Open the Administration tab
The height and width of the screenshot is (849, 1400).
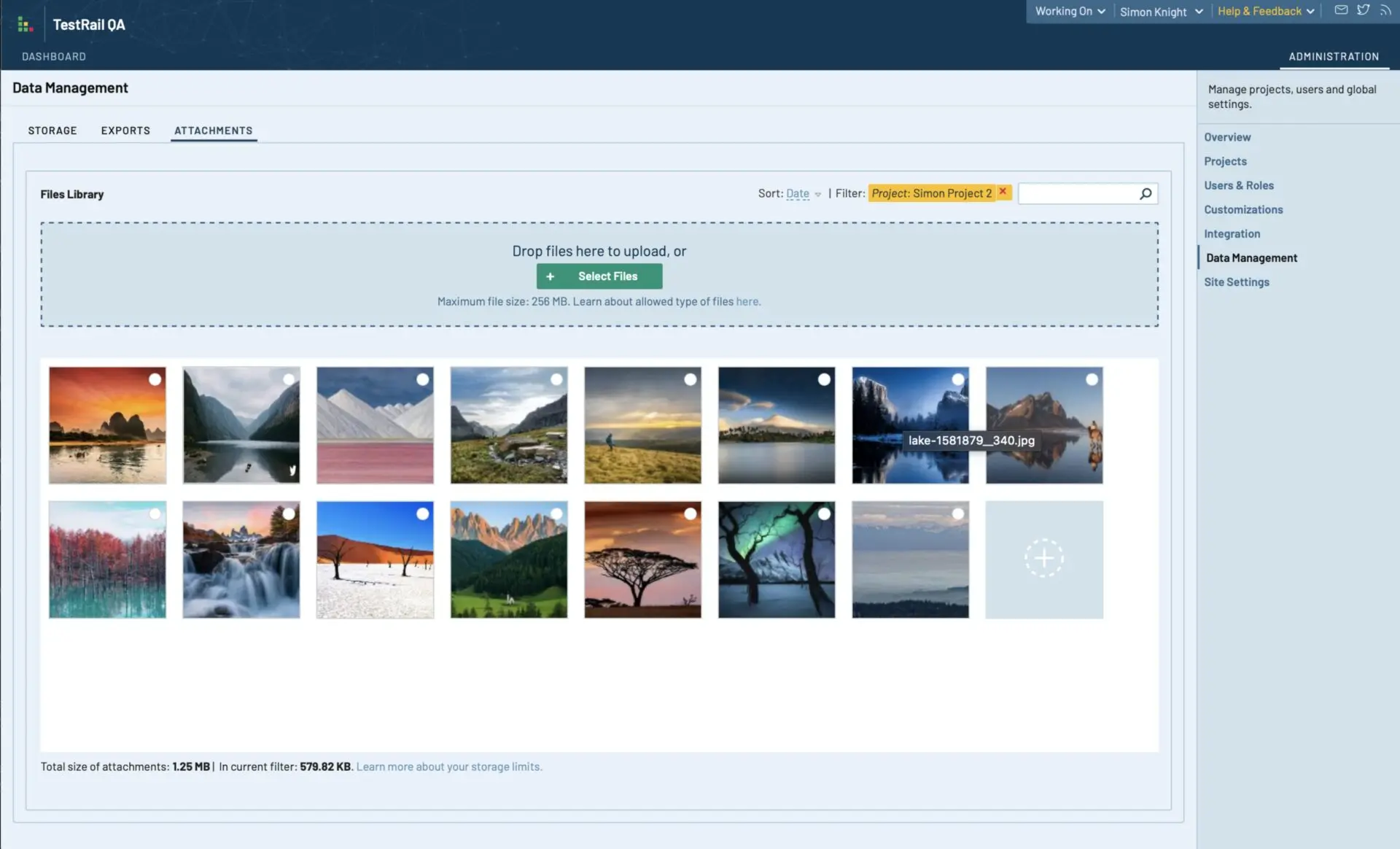pyautogui.click(x=1334, y=56)
